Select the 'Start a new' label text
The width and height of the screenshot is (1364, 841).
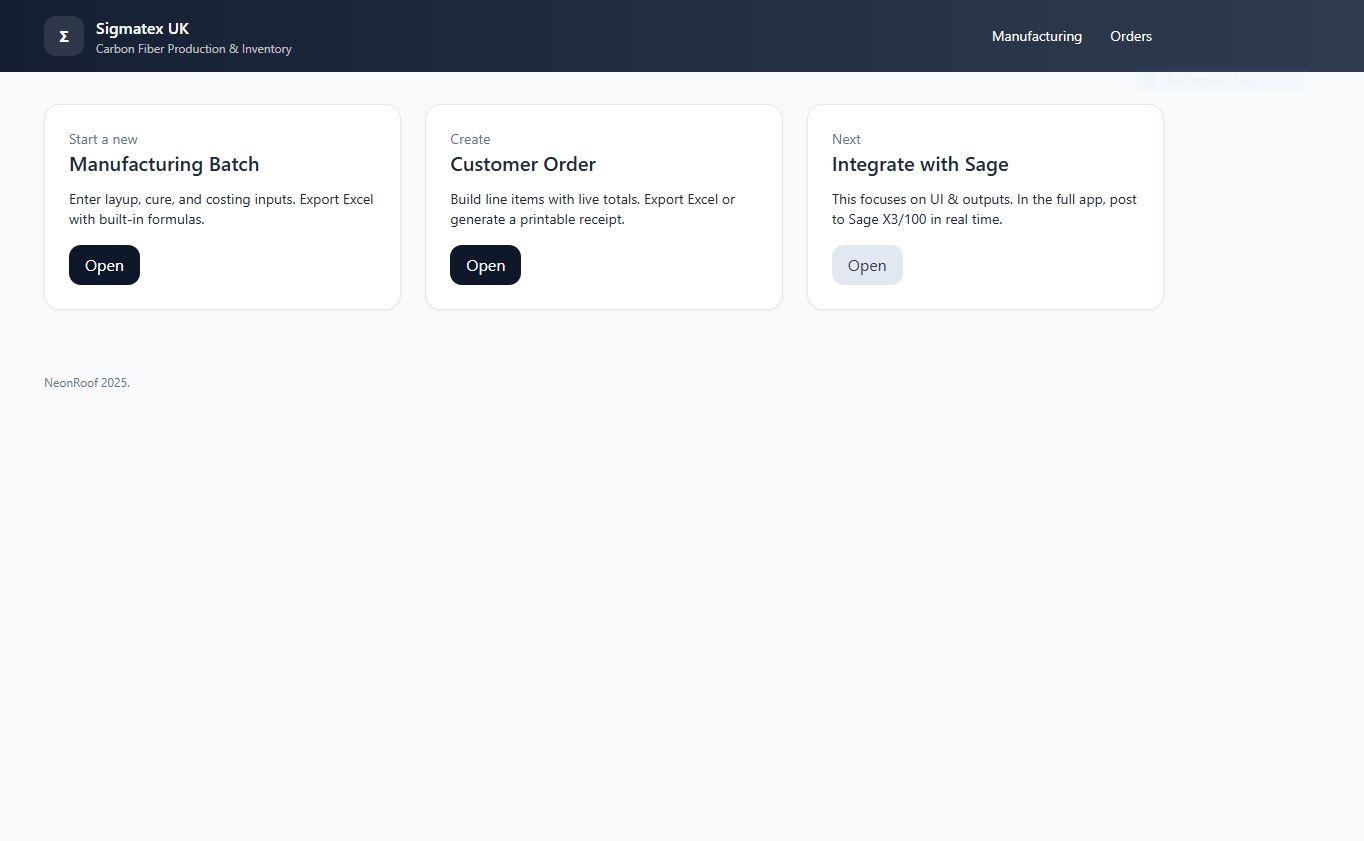pos(103,139)
